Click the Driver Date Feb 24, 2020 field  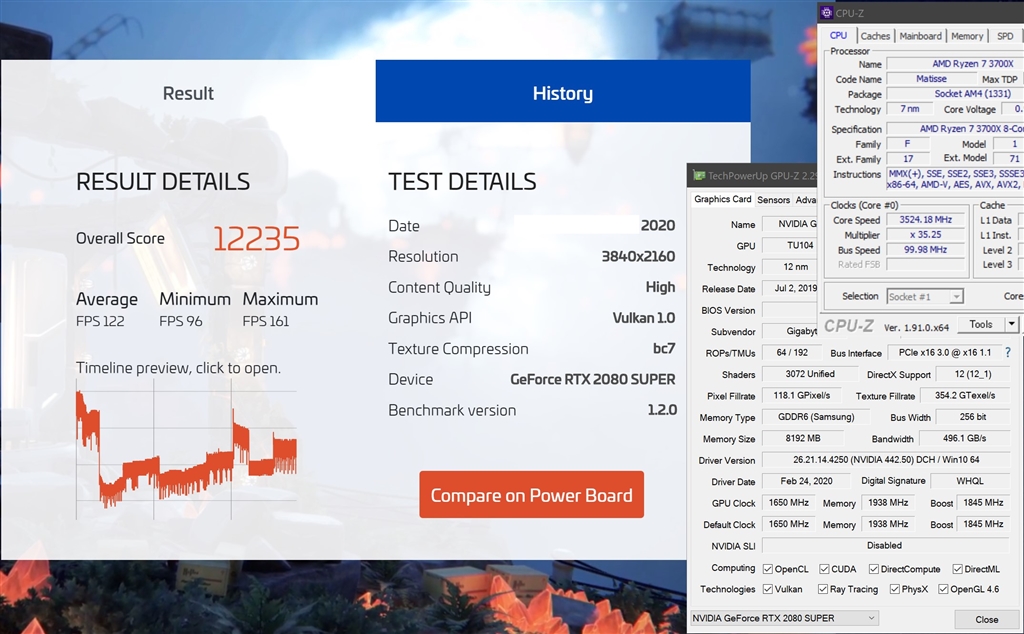click(x=806, y=481)
